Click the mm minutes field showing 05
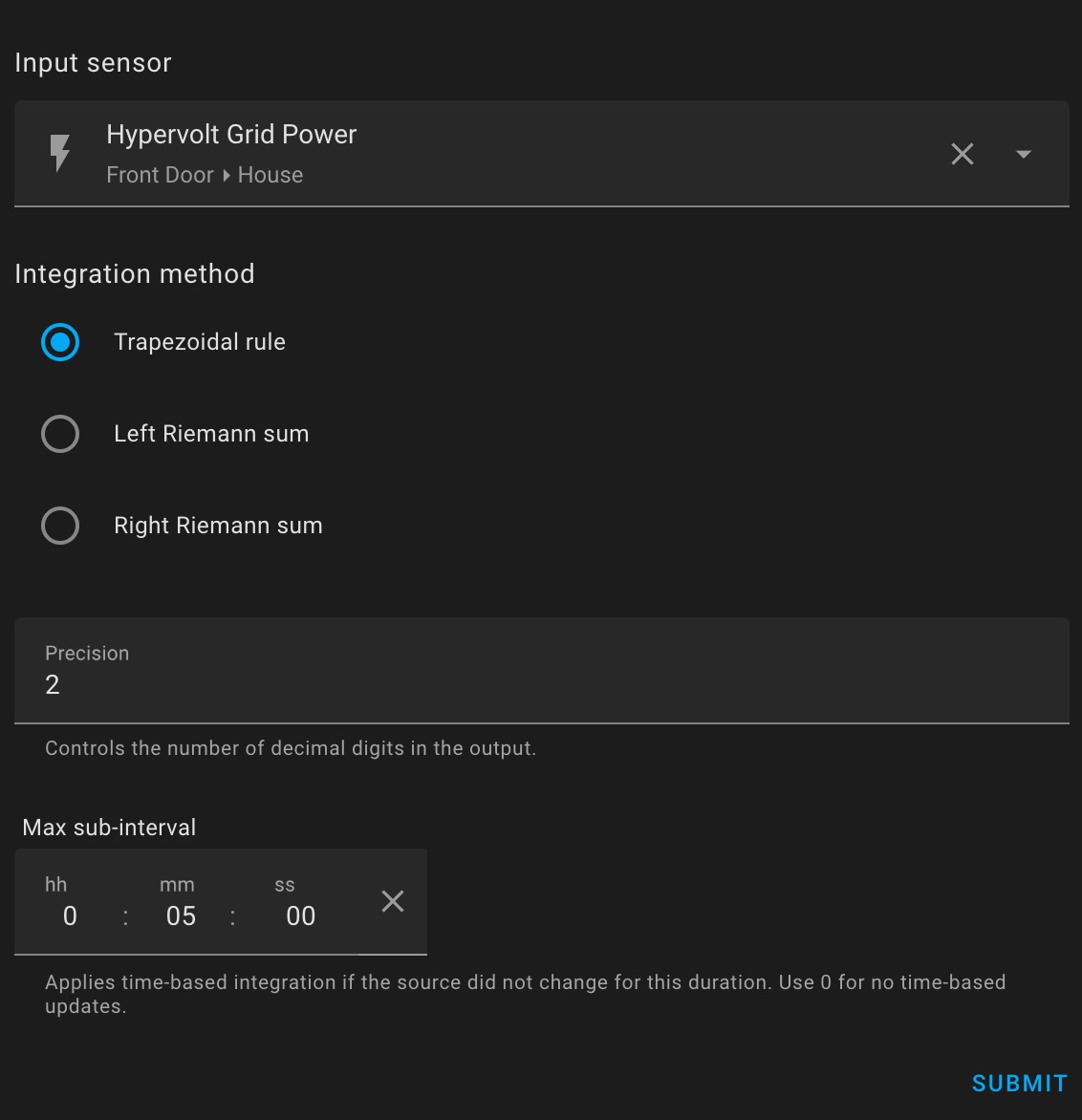The image size is (1082, 1120). pos(181,916)
